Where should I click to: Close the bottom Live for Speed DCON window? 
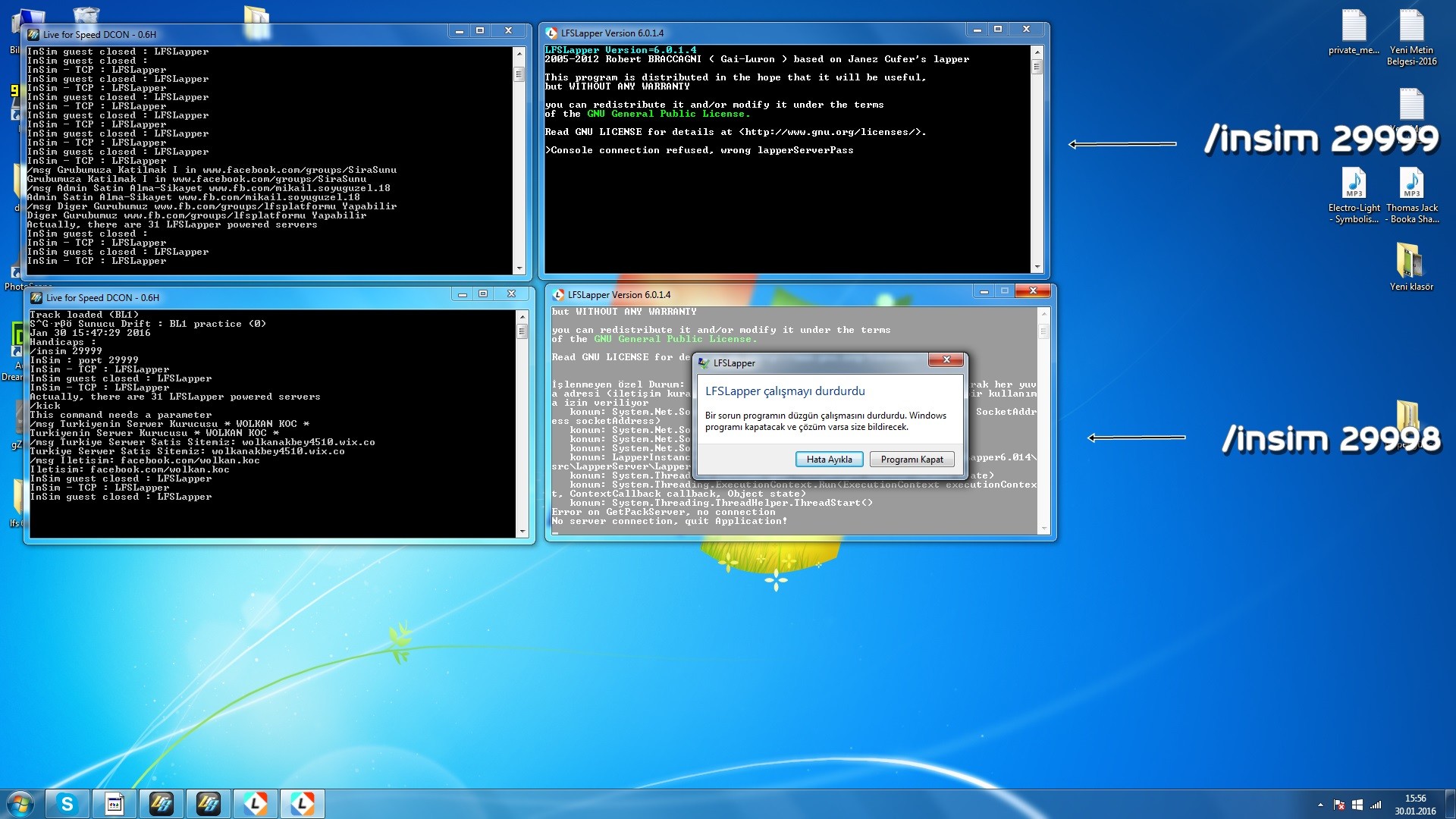[511, 294]
